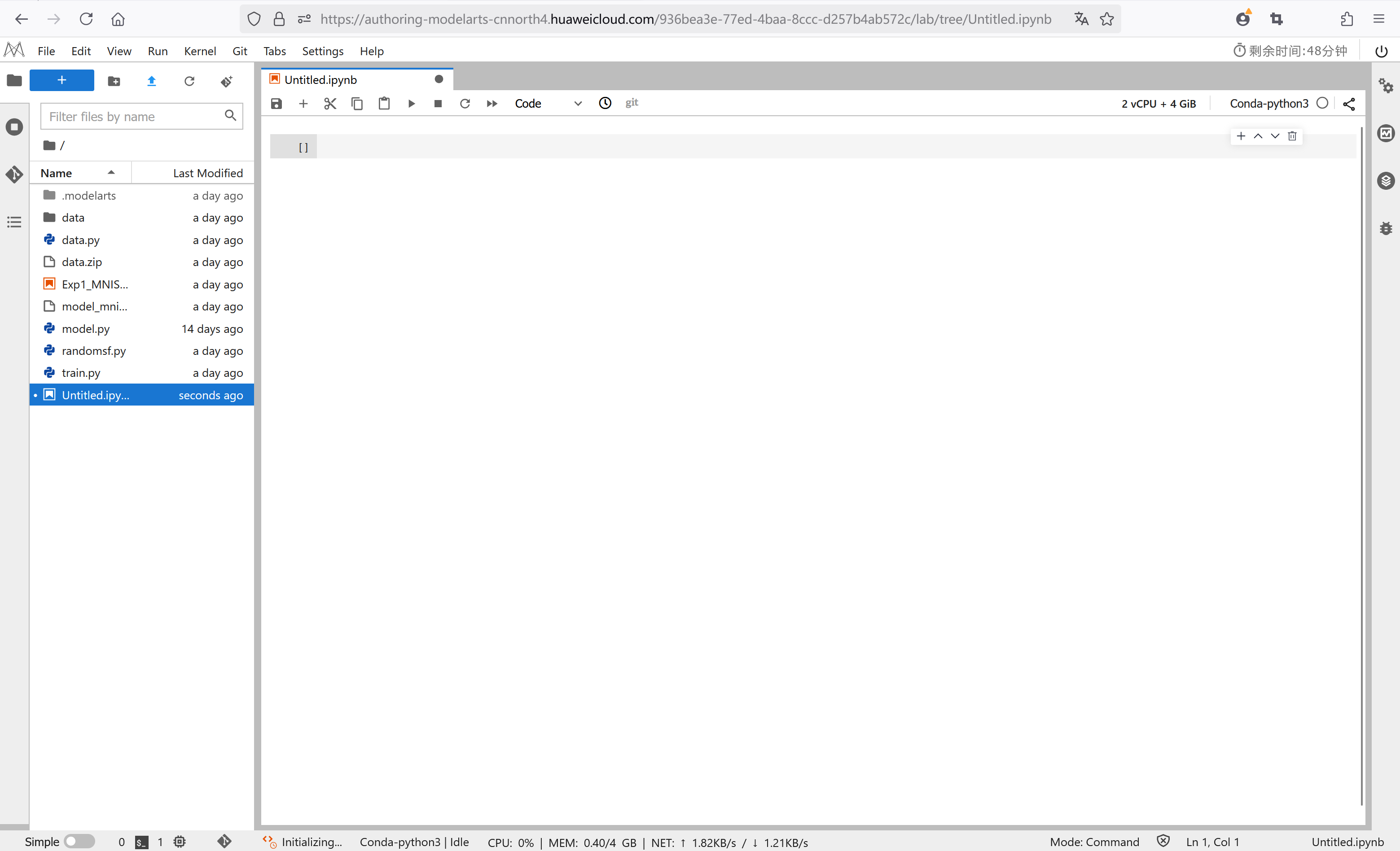The height and width of the screenshot is (851, 1400).
Task: Click the kernel status circle indicator
Action: coord(1322,103)
